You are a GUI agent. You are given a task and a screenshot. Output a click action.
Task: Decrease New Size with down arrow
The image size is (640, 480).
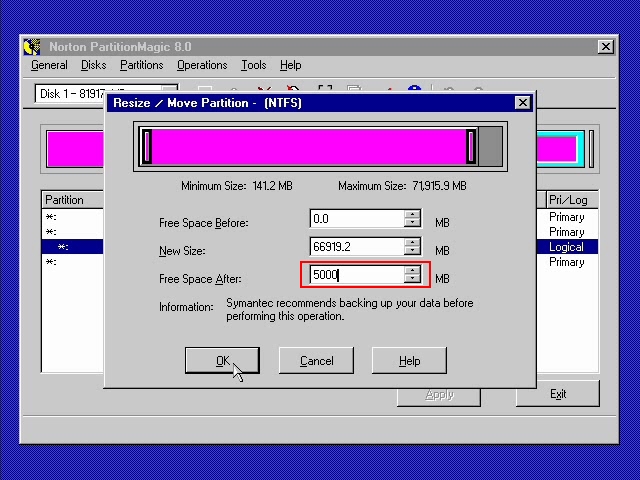click(x=412, y=251)
